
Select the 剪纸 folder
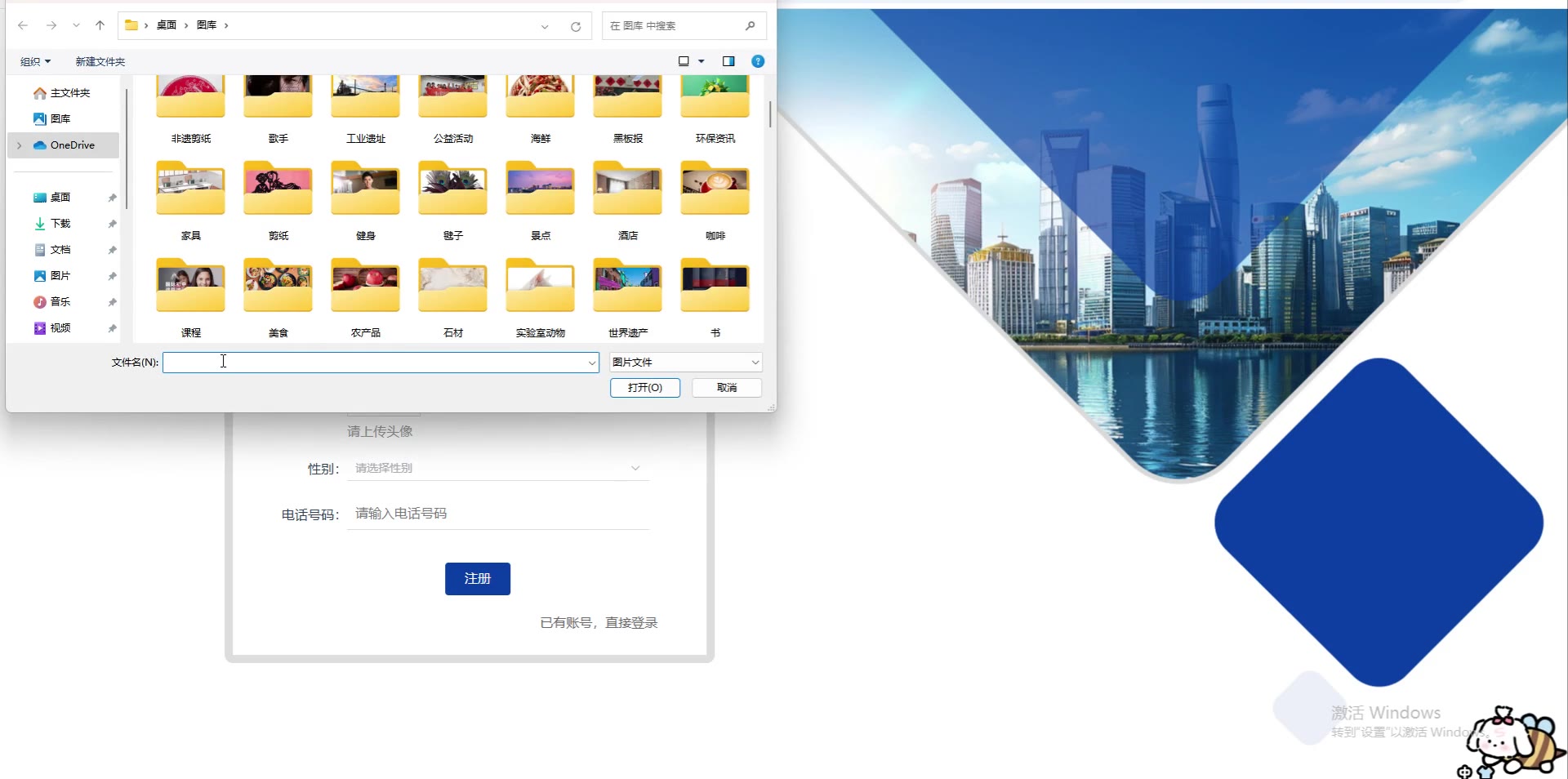tap(278, 200)
